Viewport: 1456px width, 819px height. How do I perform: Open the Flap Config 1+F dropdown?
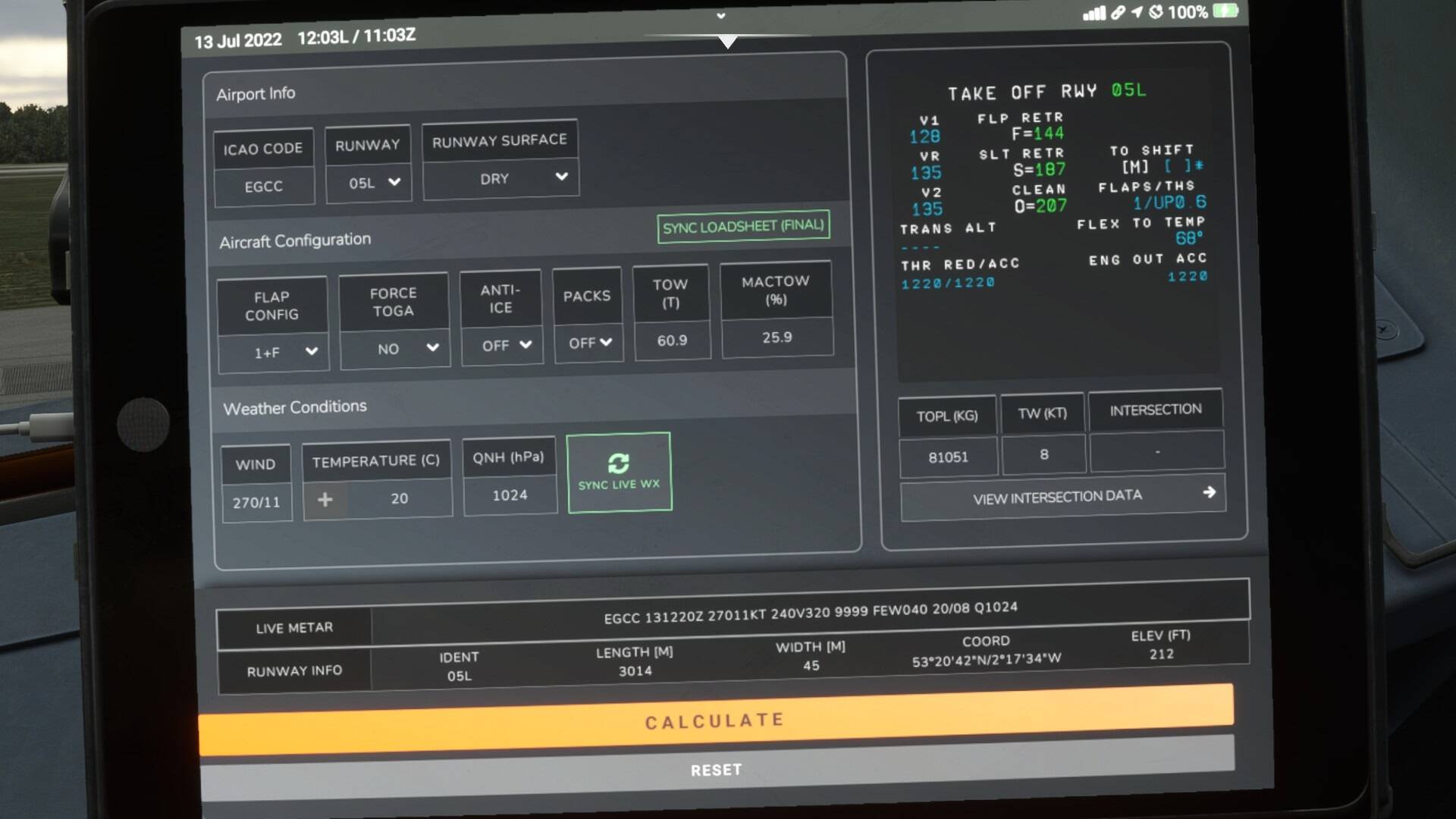[x=274, y=353]
